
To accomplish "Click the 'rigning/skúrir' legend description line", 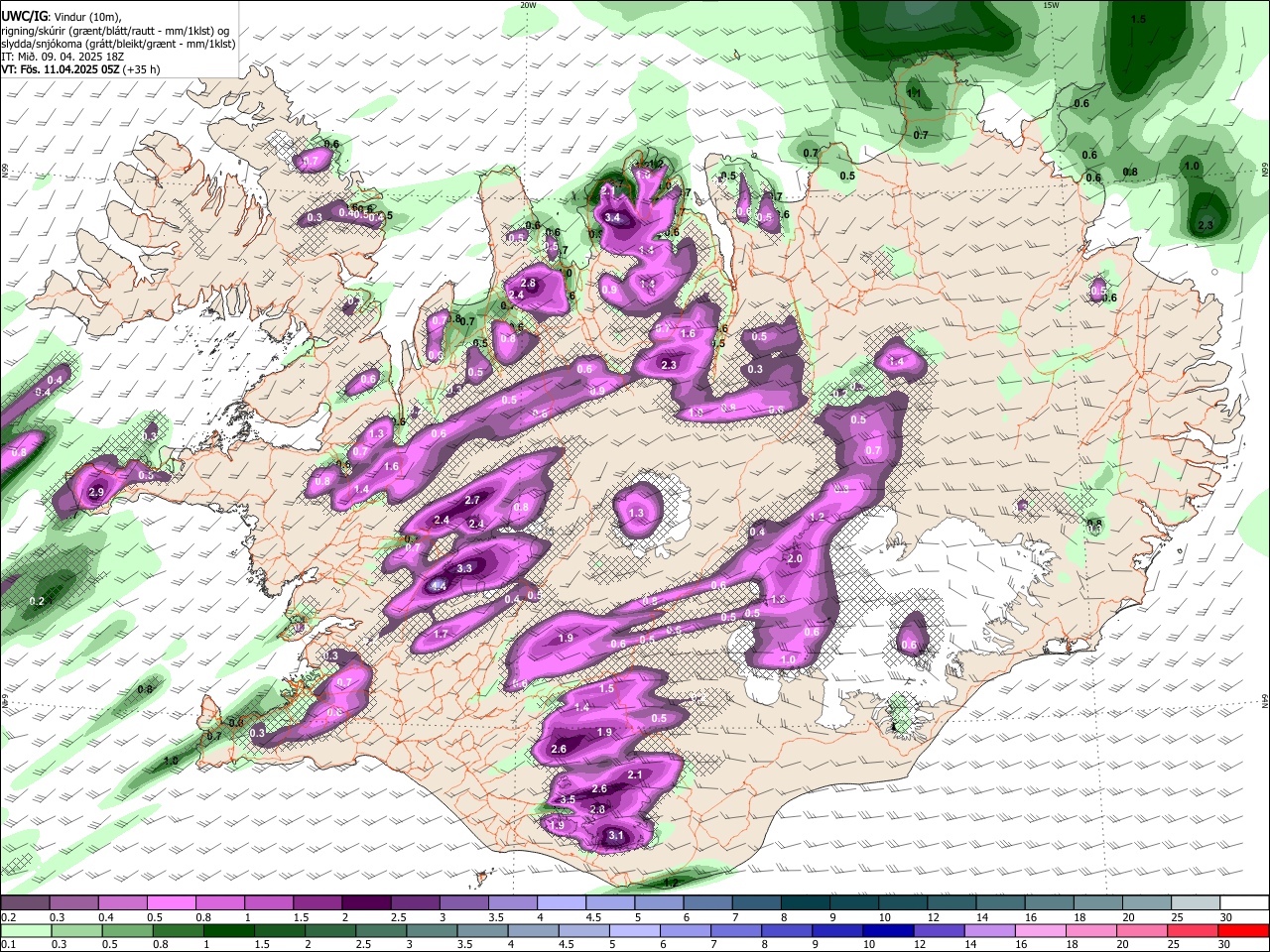I will [115, 30].
